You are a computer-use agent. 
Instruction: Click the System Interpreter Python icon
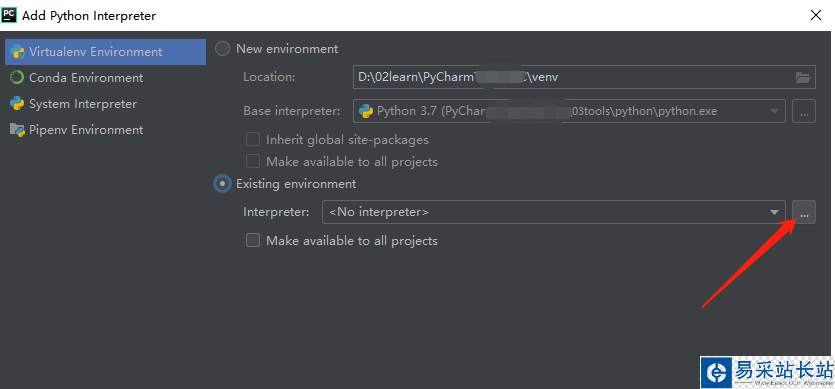(x=17, y=104)
